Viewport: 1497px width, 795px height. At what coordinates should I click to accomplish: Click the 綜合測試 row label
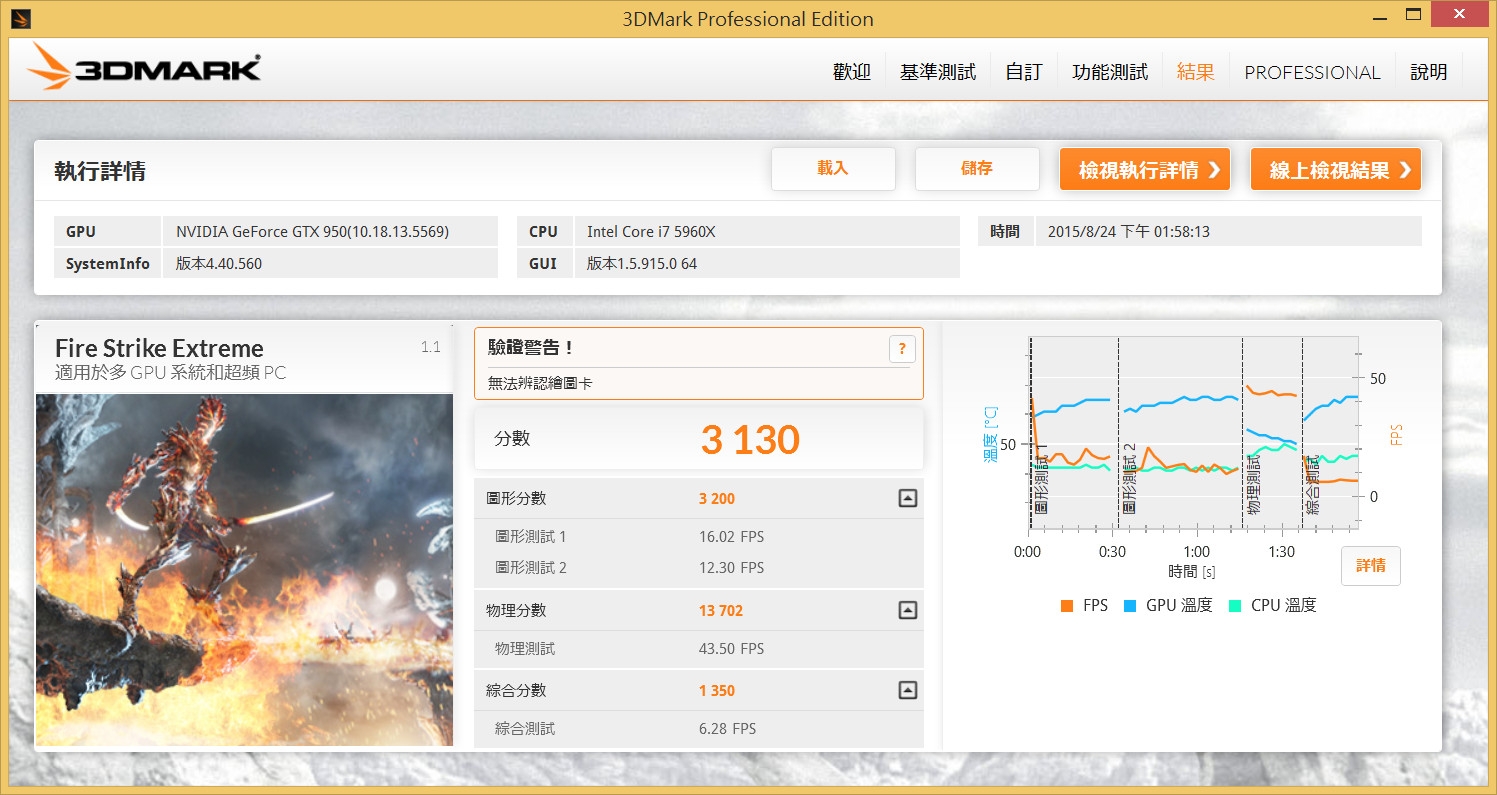coord(525,729)
